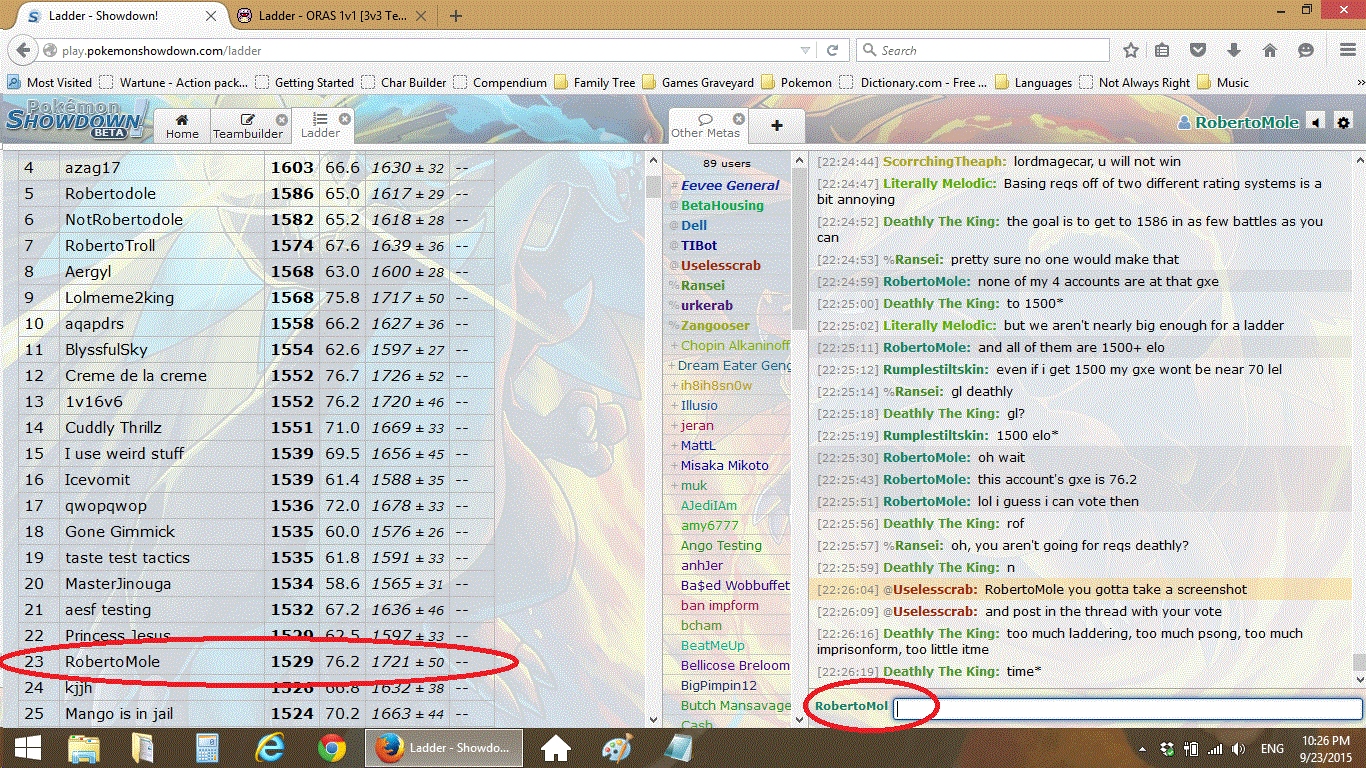This screenshot has width=1366, height=768.
Task: Expand the Not Always Right bookmarks folder
Action: (1135, 83)
